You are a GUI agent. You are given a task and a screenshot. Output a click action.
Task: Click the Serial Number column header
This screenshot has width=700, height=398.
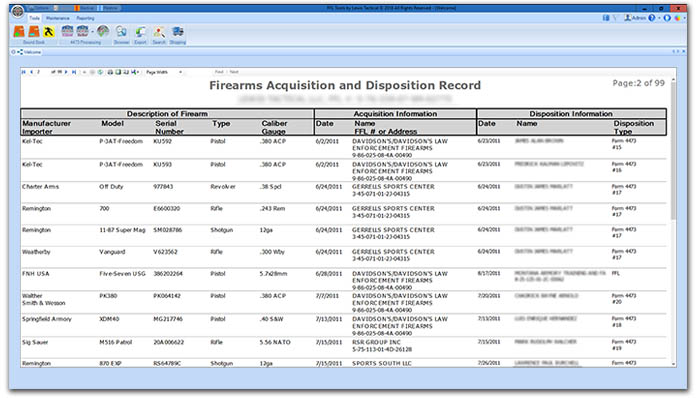point(169,127)
